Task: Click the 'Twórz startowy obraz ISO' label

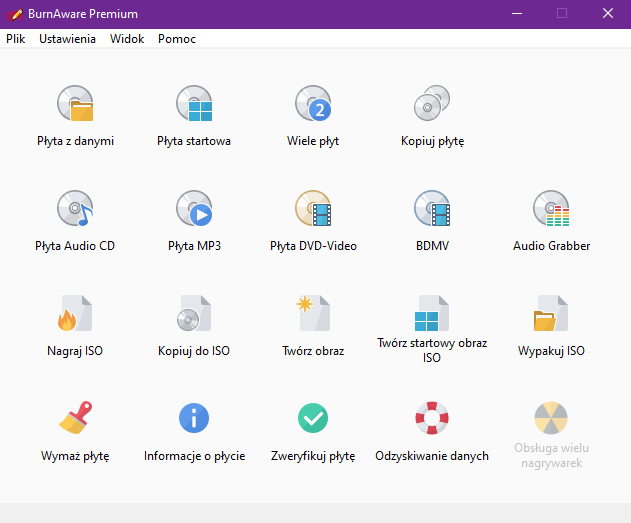Action: (x=432, y=350)
